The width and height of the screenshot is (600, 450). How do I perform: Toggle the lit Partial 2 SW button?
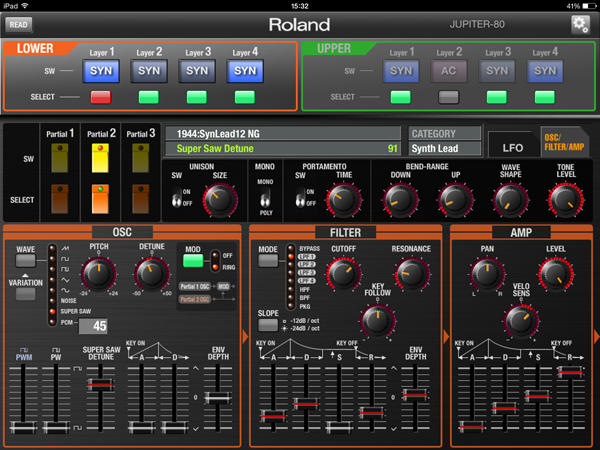[x=100, y=158]
